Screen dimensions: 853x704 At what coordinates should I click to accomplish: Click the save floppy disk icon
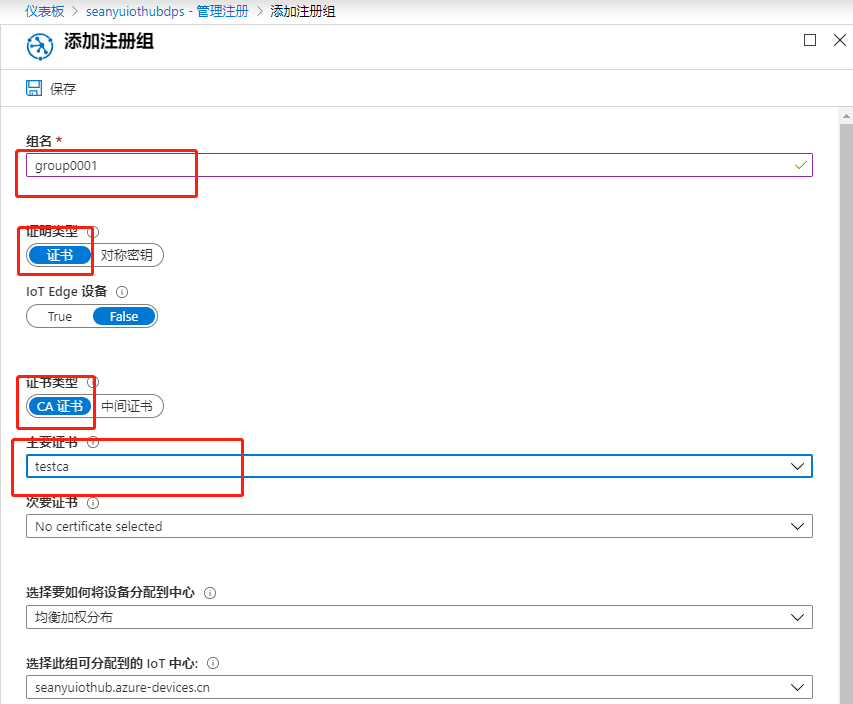pos(34,88)
